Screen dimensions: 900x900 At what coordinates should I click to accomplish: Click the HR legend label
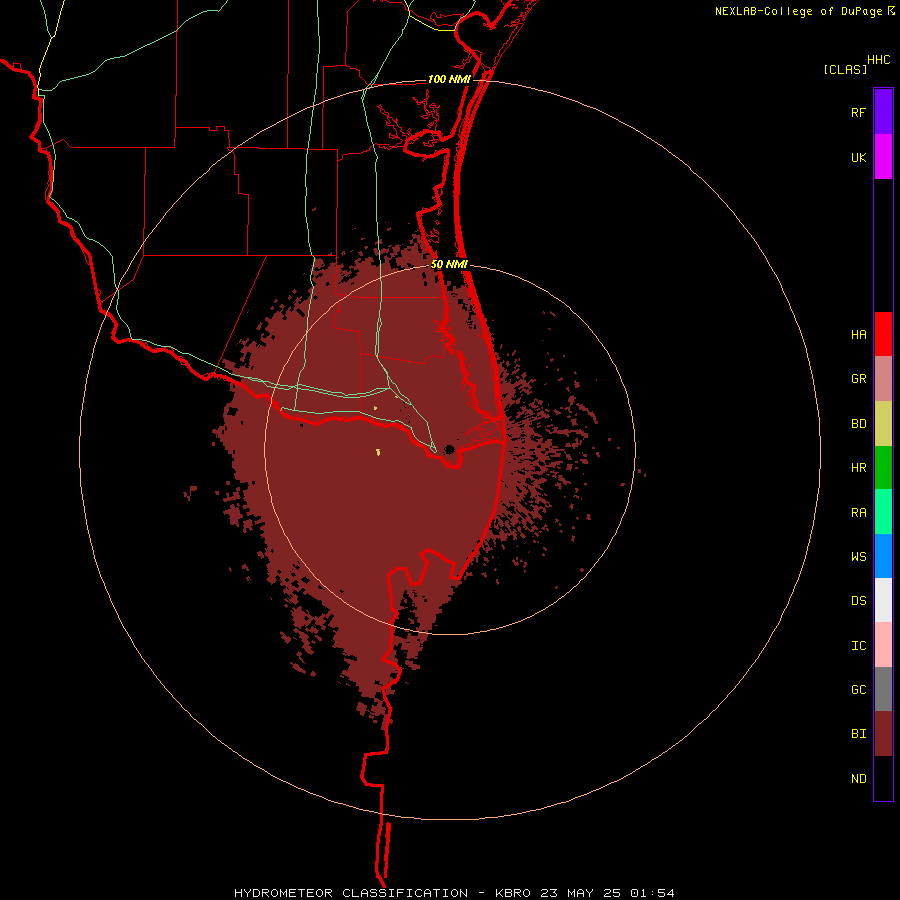(858, 468)
